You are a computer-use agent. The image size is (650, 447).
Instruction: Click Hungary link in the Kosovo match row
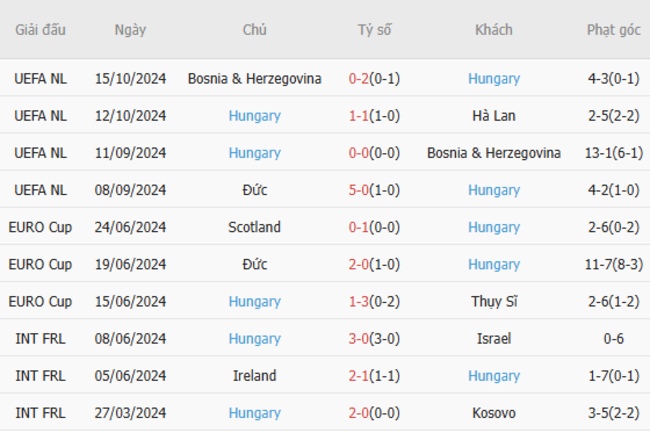tap(255, 413)
